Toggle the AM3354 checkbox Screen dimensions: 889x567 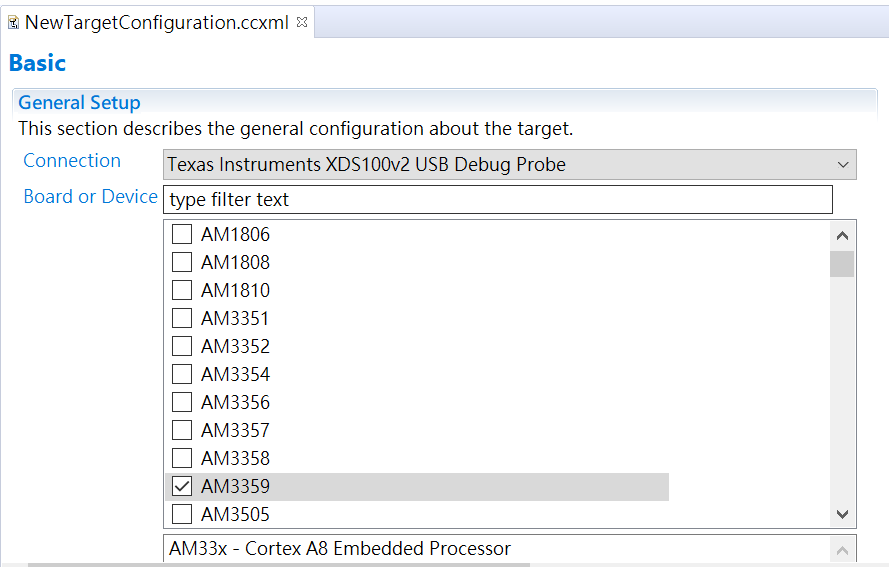pyautogui.click(x=182, y=375)
